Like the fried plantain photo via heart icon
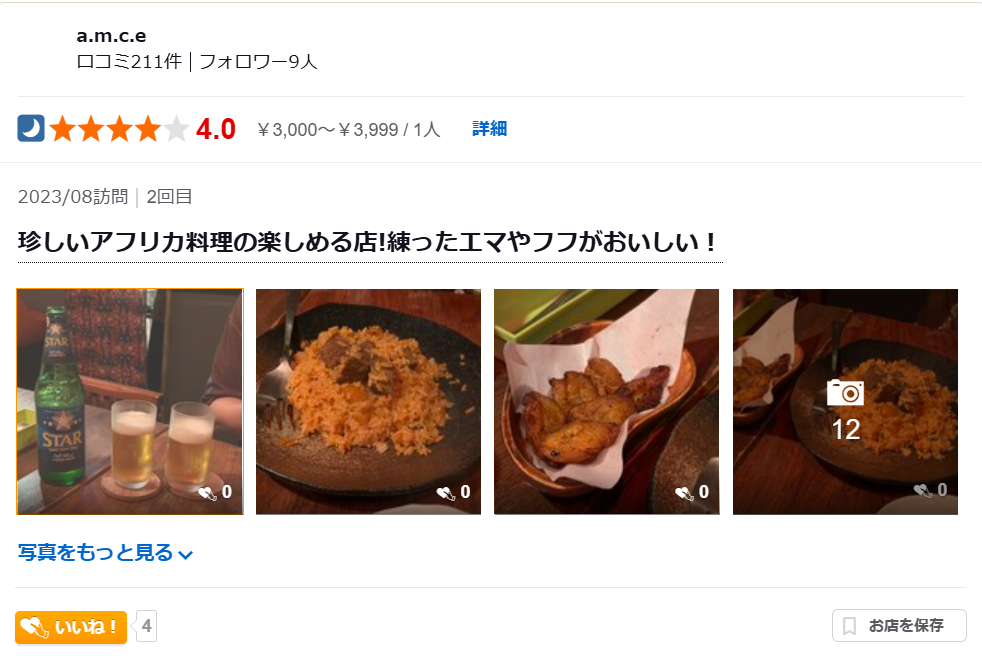982x665 pixels. tap(684, 493)
